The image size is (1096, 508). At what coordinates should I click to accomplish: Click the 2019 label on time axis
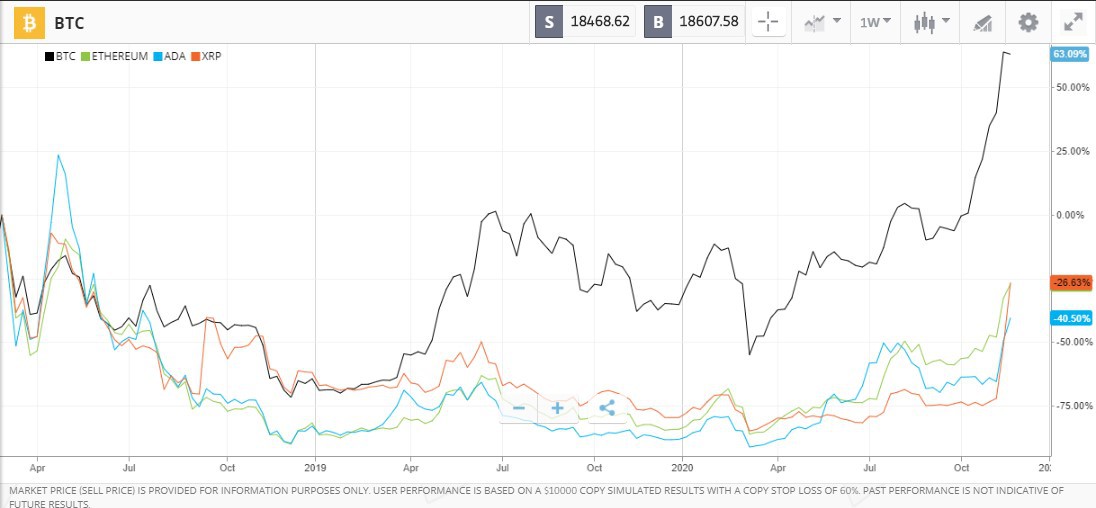pyautogui.click(x=315, y=467)
